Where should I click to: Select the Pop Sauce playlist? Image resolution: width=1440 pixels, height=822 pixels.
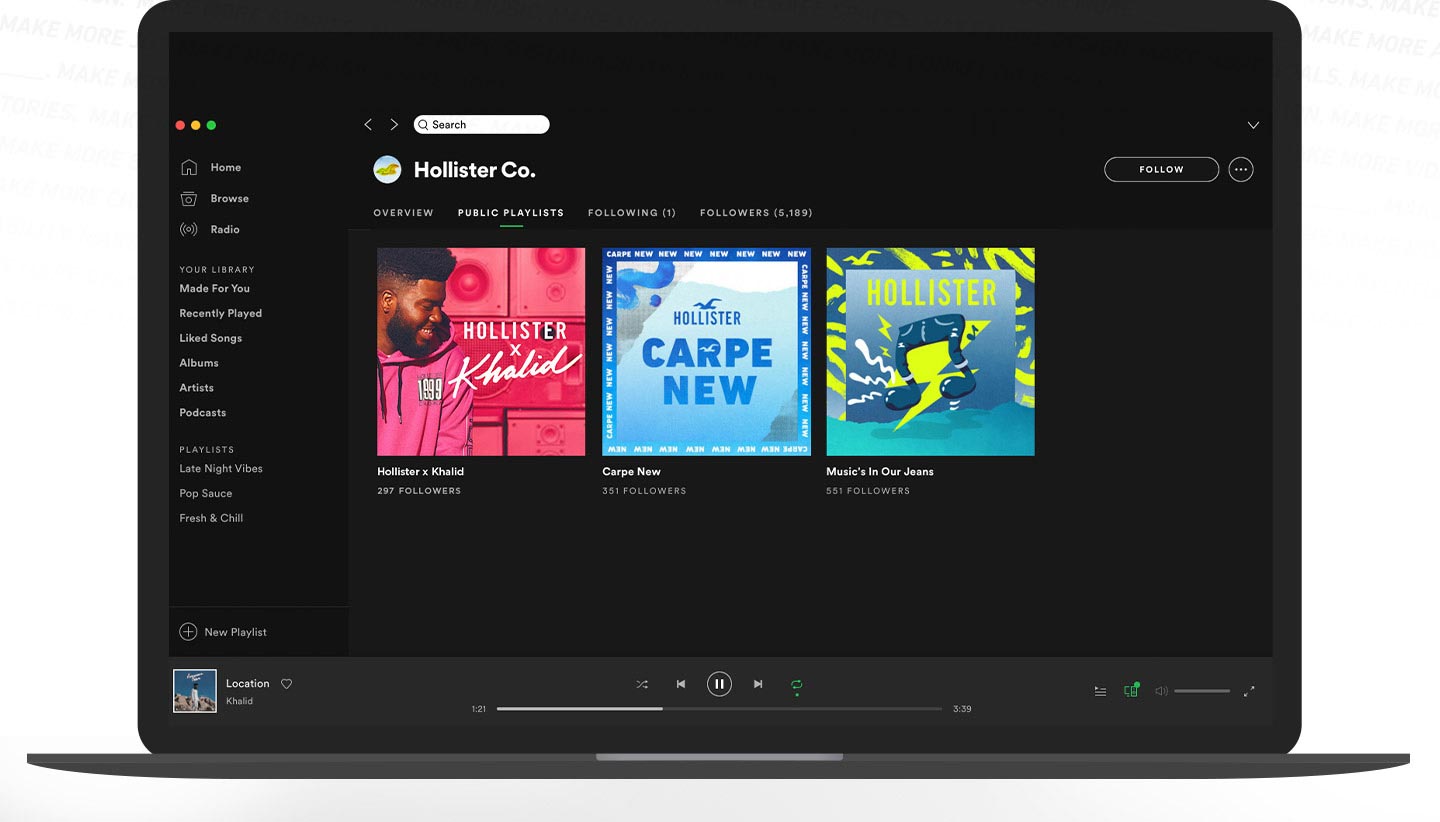point(206,494)
